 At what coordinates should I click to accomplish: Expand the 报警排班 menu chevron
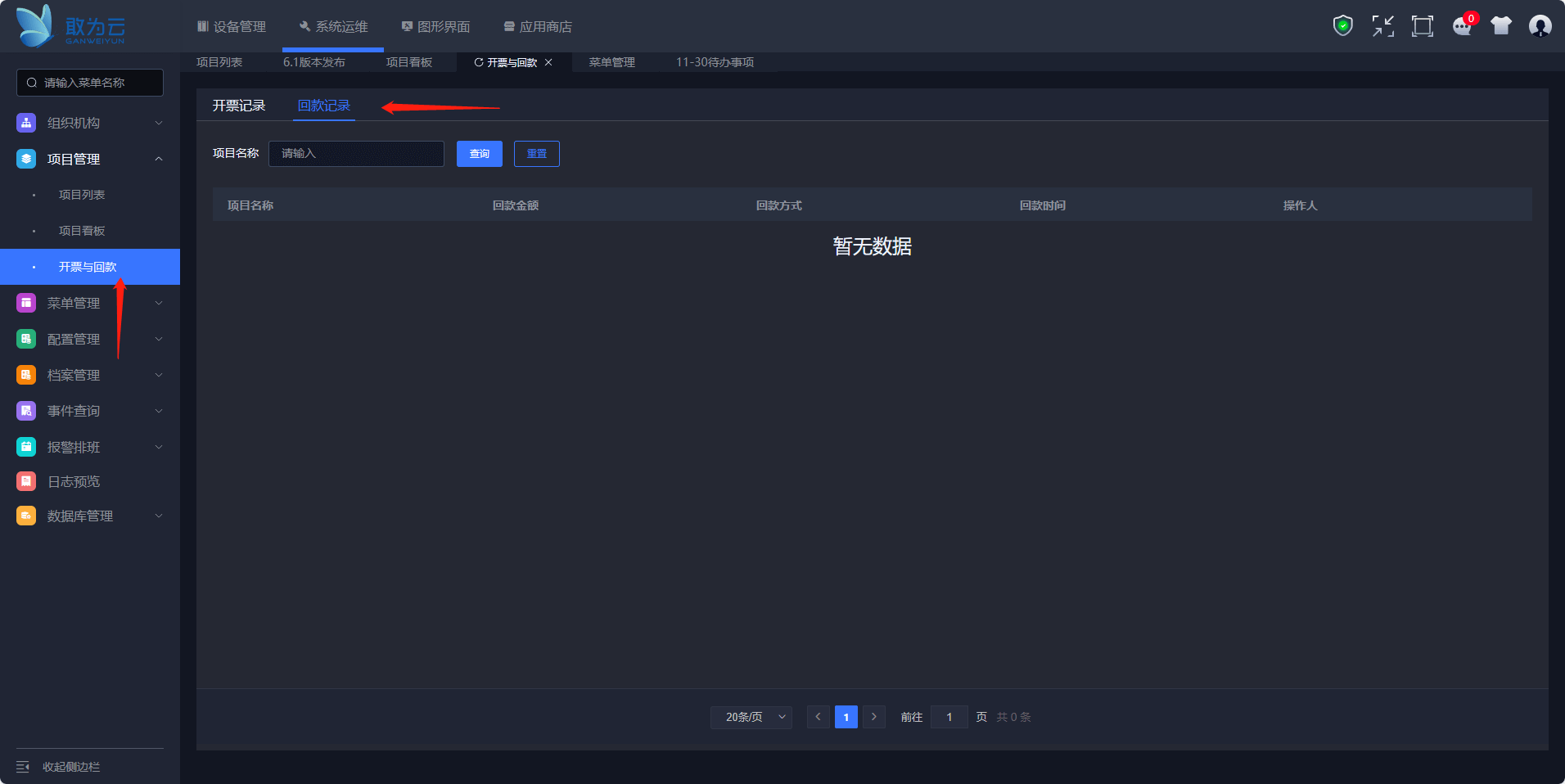click(159, 447)
